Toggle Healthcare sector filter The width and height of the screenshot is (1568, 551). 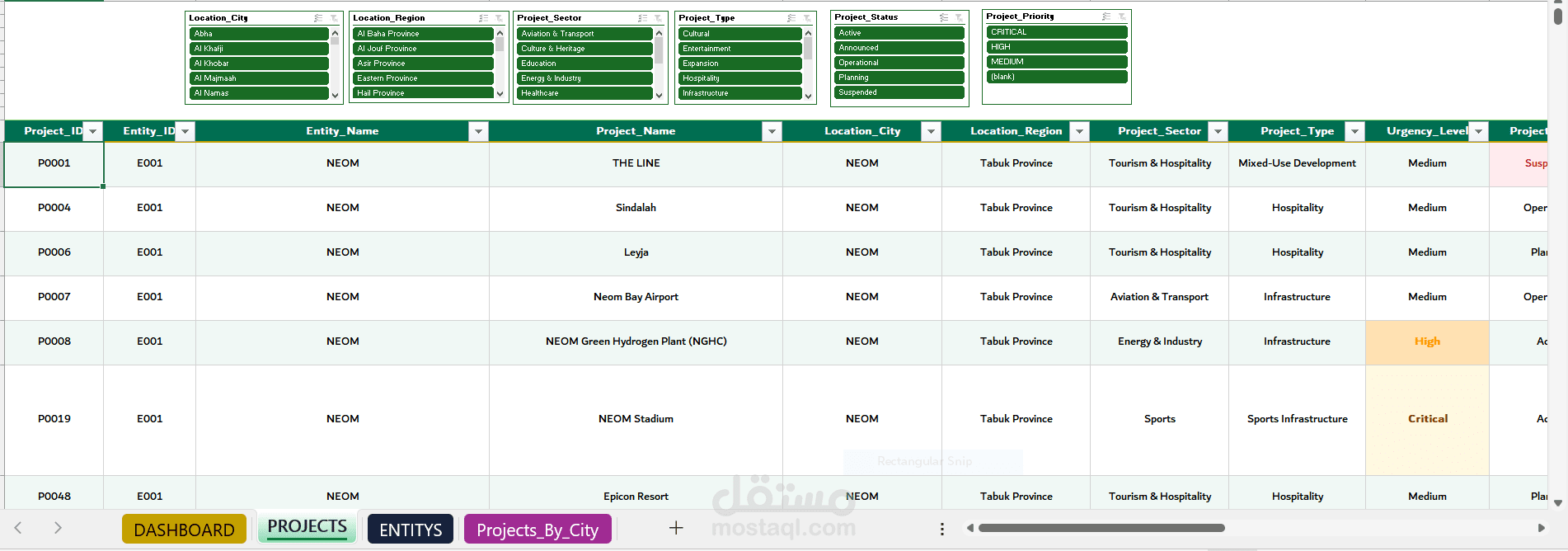coord(584,93)
